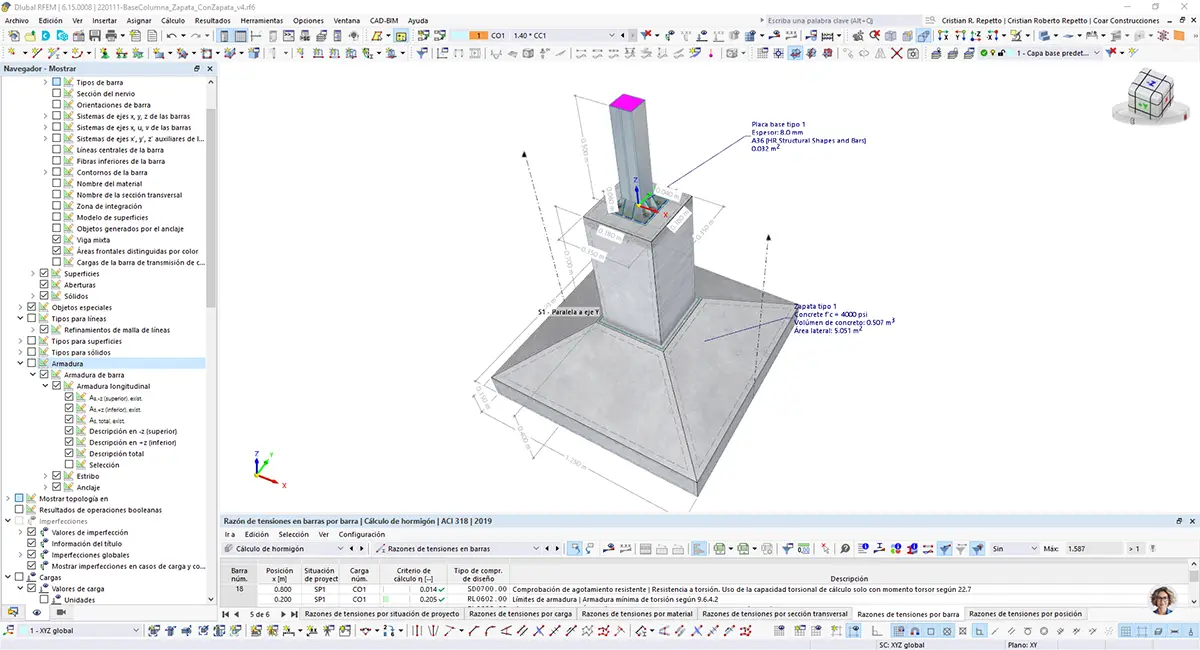
Task: Switch to Razones de tensiones por material tab
Action: [637, 613]
